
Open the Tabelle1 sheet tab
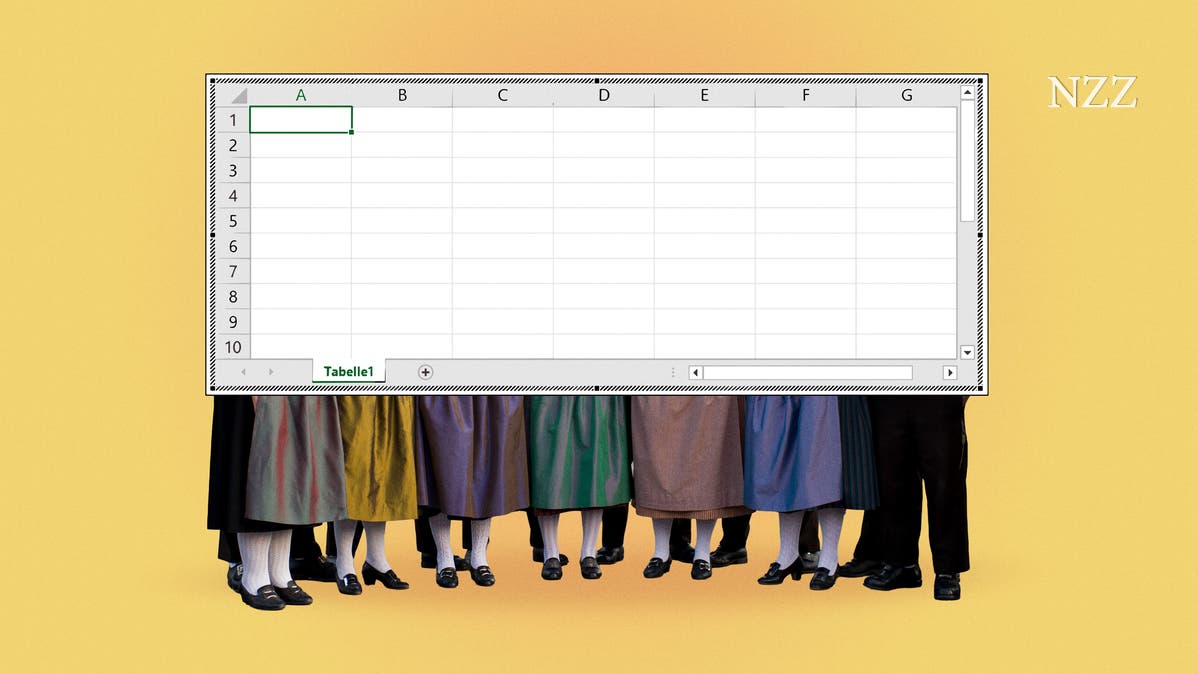pyautogui.click(x=348, y=372)
